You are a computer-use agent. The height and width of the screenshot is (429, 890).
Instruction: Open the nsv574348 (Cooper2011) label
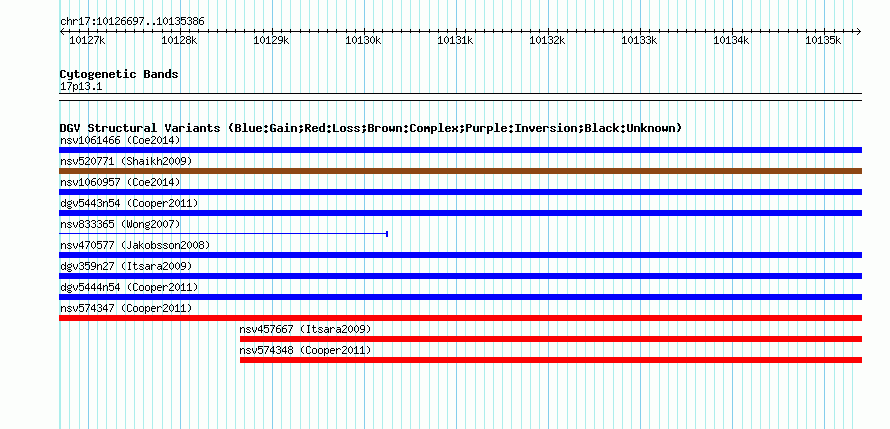click(x=305, y=350)
